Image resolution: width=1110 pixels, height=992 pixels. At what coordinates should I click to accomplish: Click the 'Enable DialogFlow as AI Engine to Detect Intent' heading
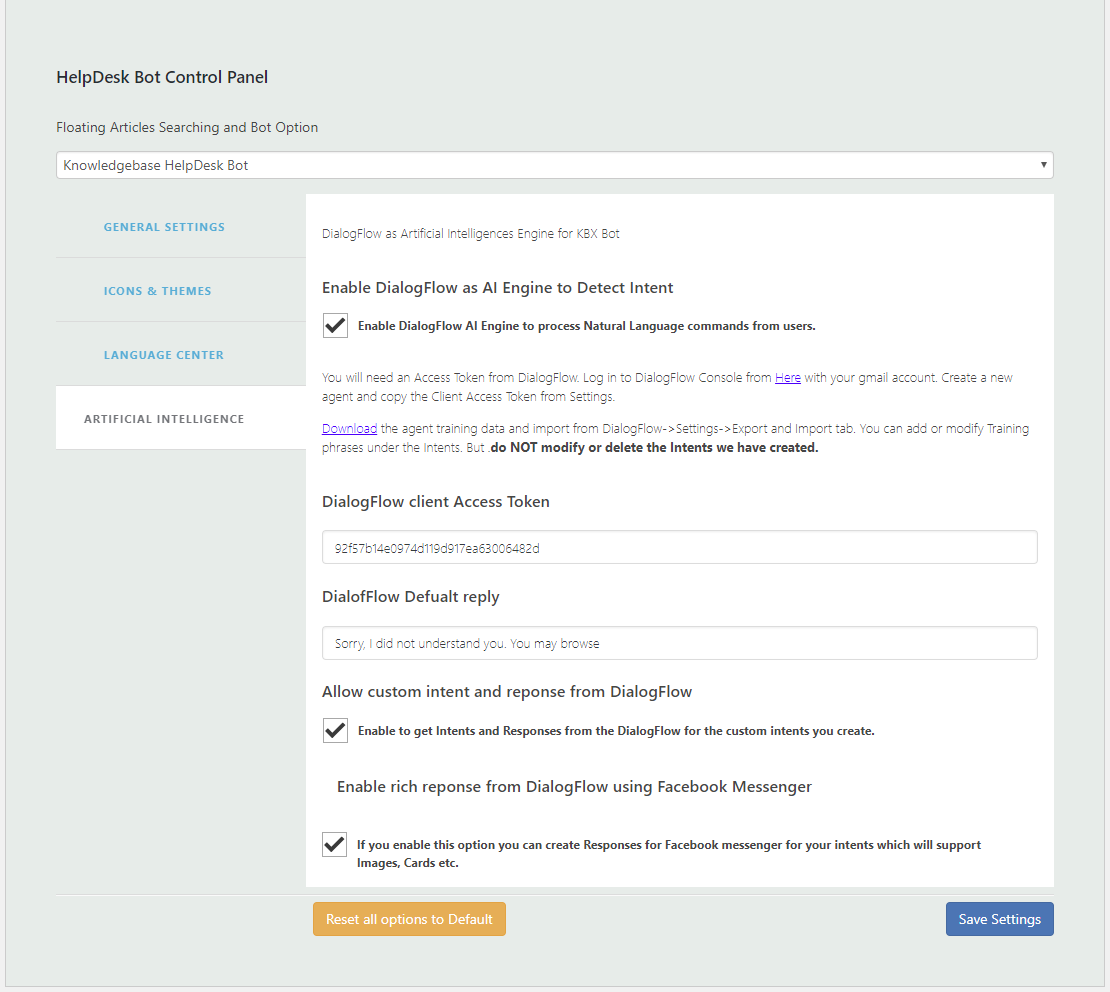pyautogui.click(x=498, y=287)
